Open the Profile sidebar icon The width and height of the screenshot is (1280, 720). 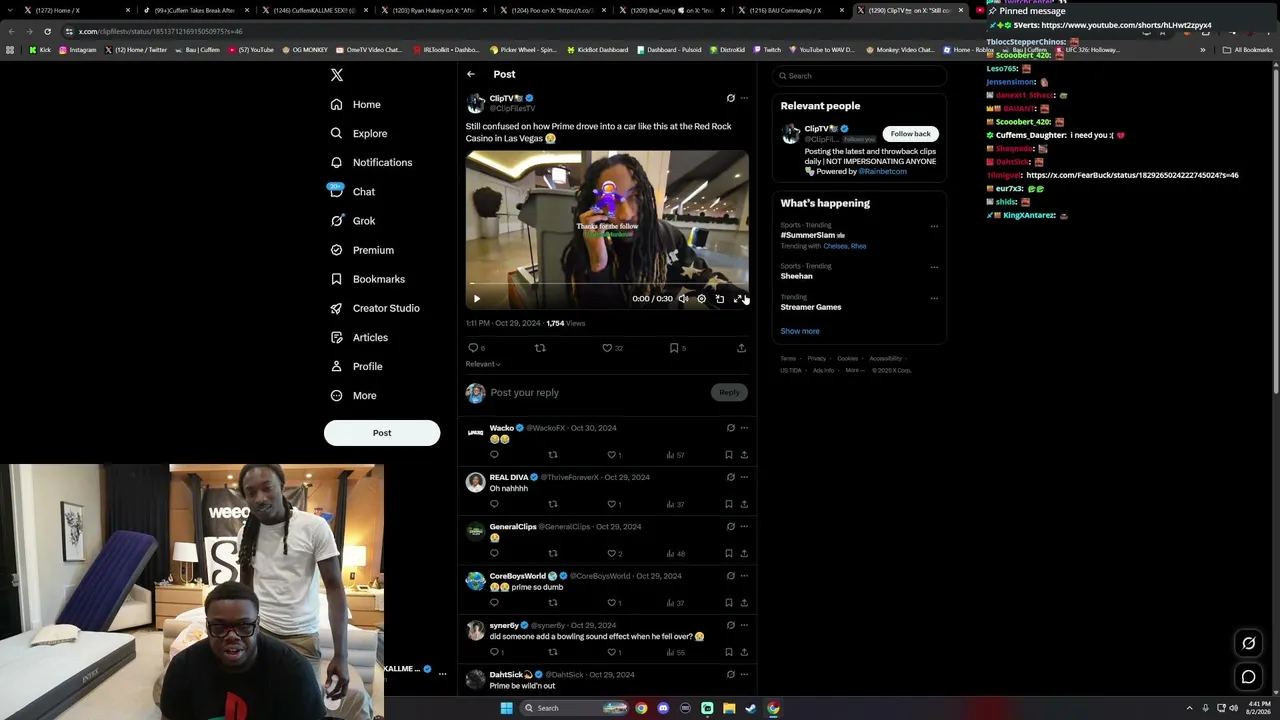point(336,366)
